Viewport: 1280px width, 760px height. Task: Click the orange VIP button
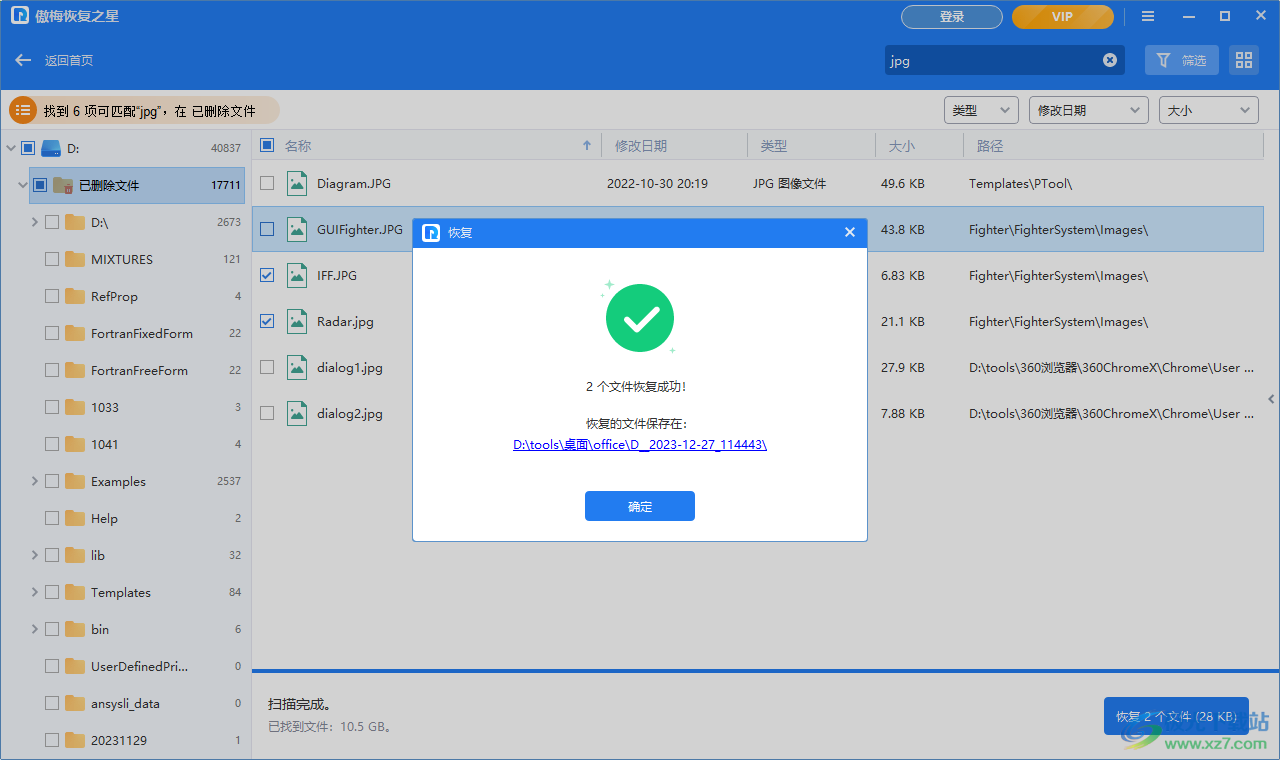click(1062, 17)
